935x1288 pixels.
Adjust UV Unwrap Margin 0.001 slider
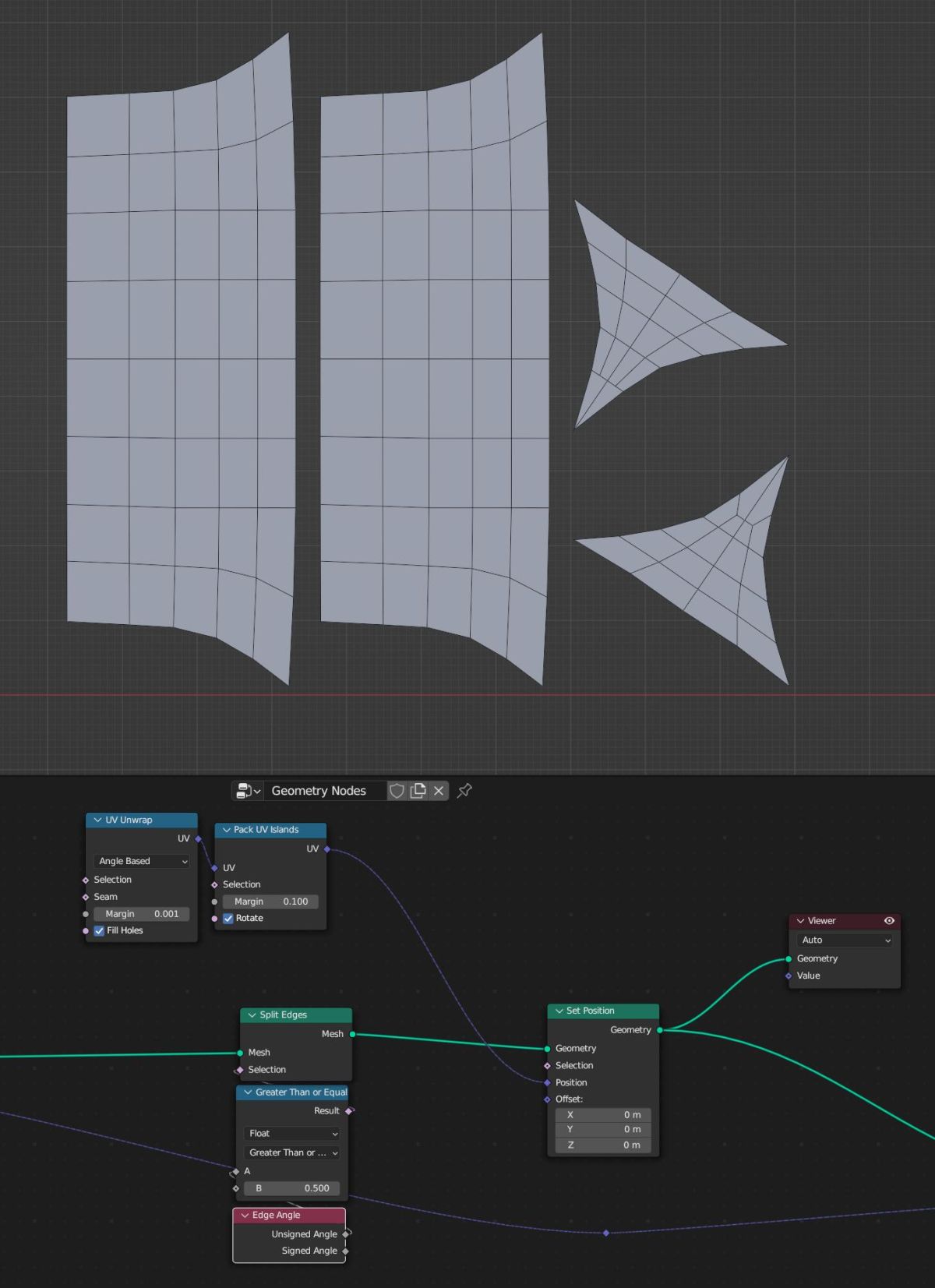pyautogui.click(x=142, y=914)
